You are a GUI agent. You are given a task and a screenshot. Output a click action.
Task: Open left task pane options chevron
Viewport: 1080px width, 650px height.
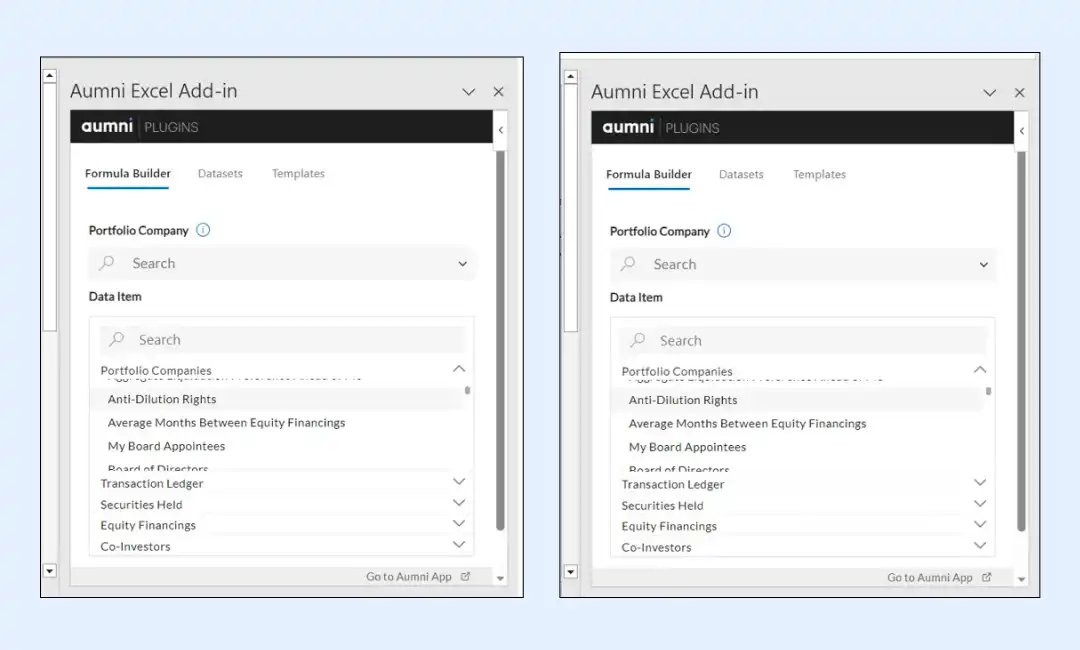[468, 92]
